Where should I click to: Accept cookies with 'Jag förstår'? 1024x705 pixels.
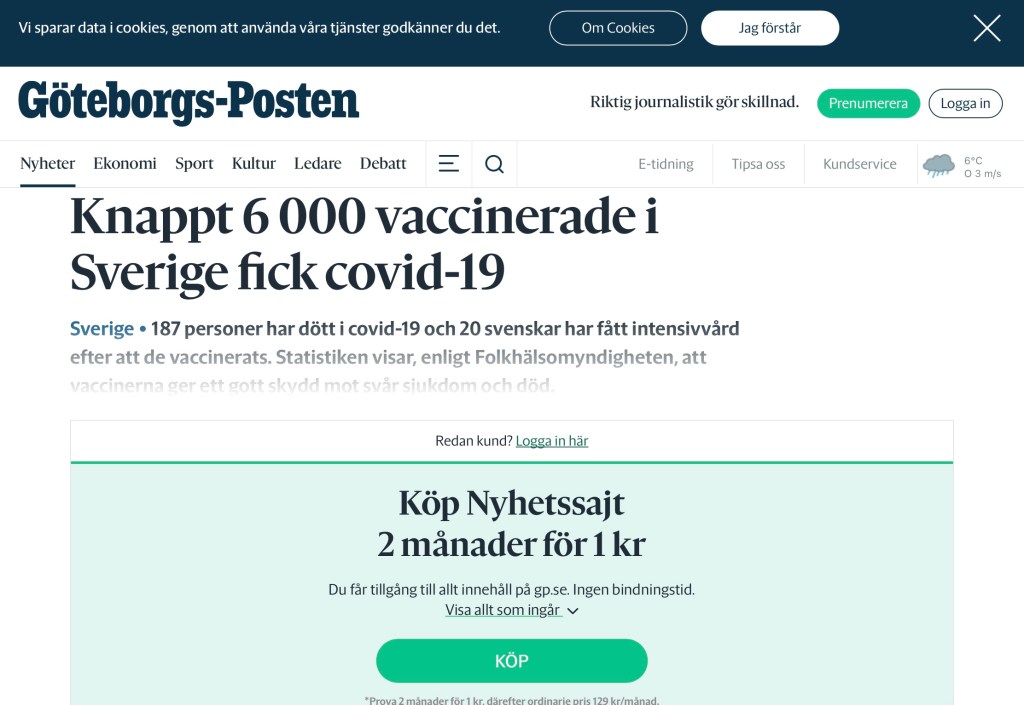point(769,28)
